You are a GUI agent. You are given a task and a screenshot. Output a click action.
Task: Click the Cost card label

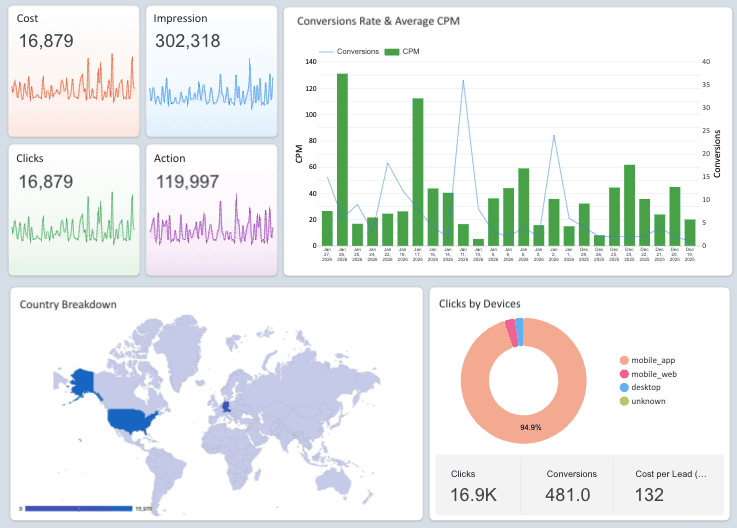(27, 18)
